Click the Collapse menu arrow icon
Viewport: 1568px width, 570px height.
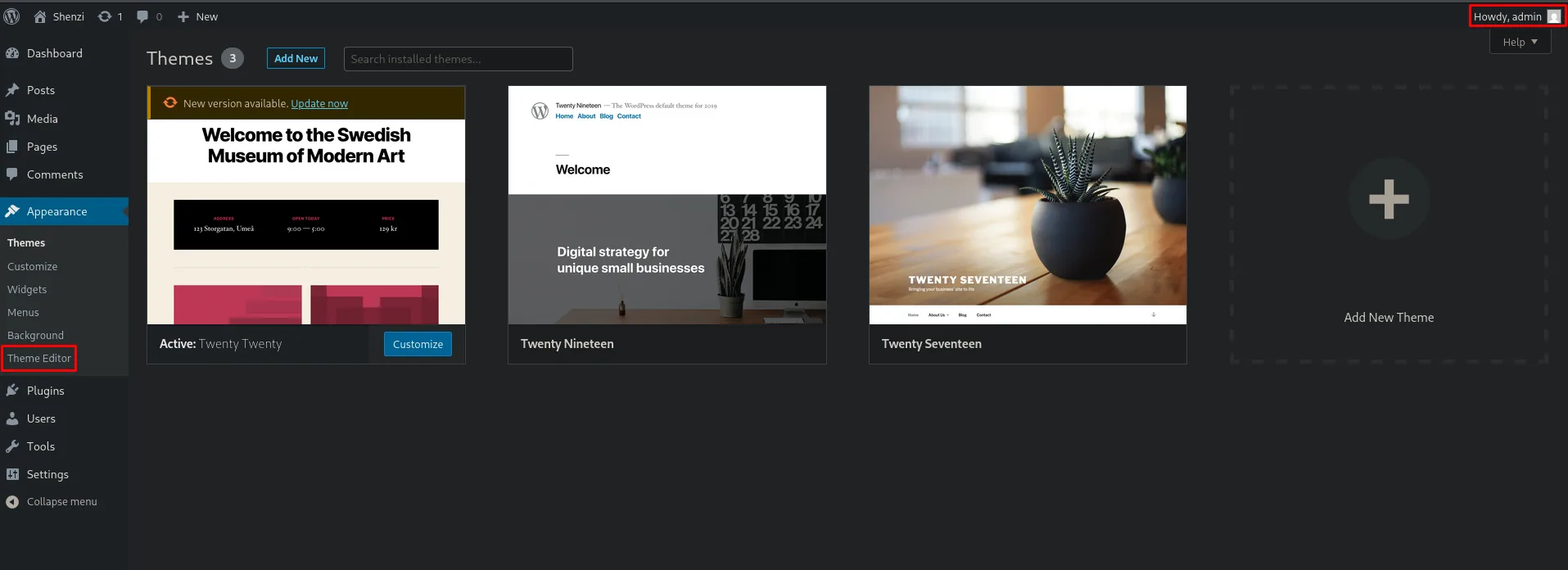point(12,502)
